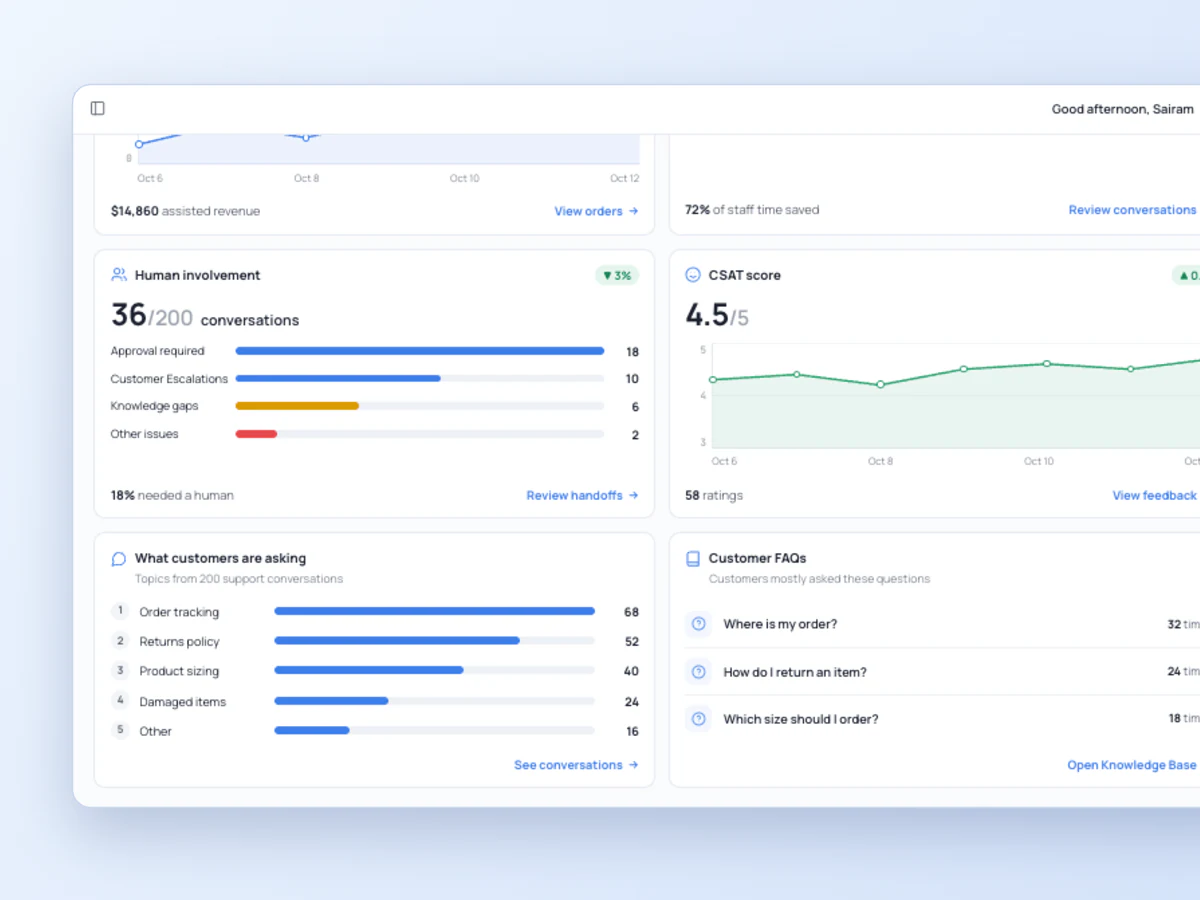Click question icon beside How do I return an item
The width and height of the screenshot is (1200, 900).
coord(698,672)
